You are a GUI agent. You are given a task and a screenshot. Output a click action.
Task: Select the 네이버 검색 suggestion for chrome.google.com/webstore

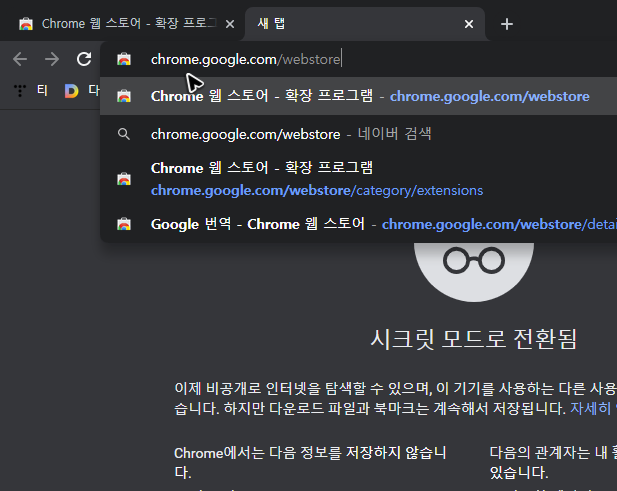coord(358,134)
